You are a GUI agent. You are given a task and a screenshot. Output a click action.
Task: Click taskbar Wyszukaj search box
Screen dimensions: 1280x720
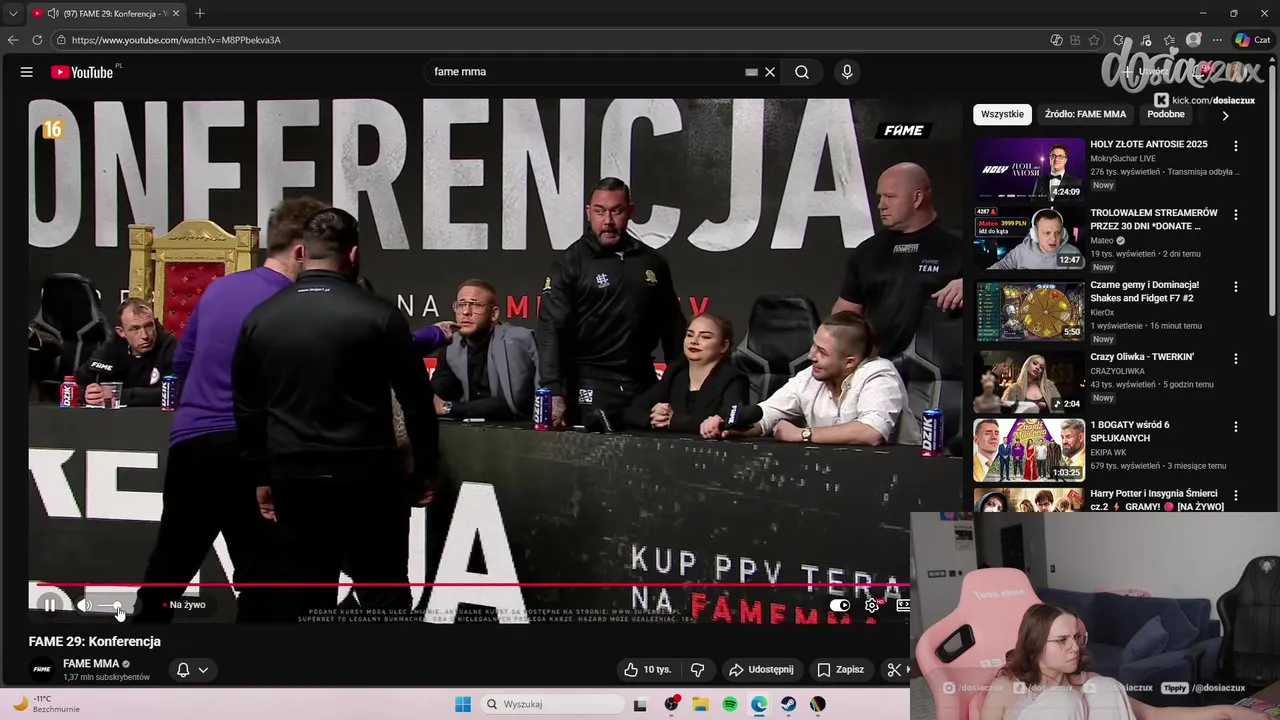[553, 704]
